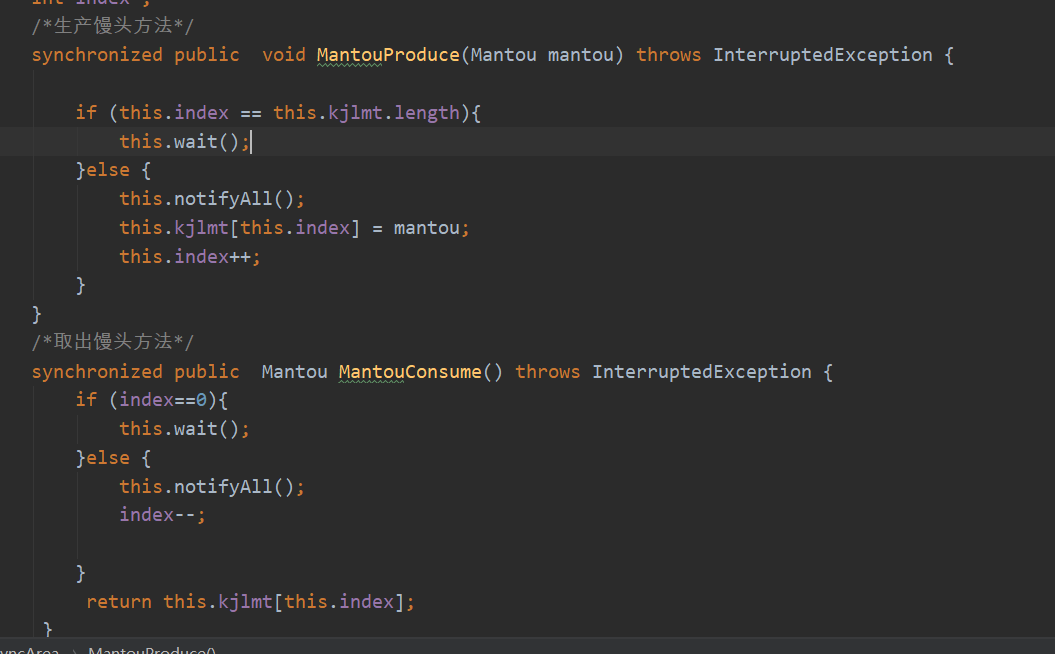The height and width of the screenshot is (654, 1055).
Task: Click InterruptedException on the MantouProduce line
Action: [823, 54]
